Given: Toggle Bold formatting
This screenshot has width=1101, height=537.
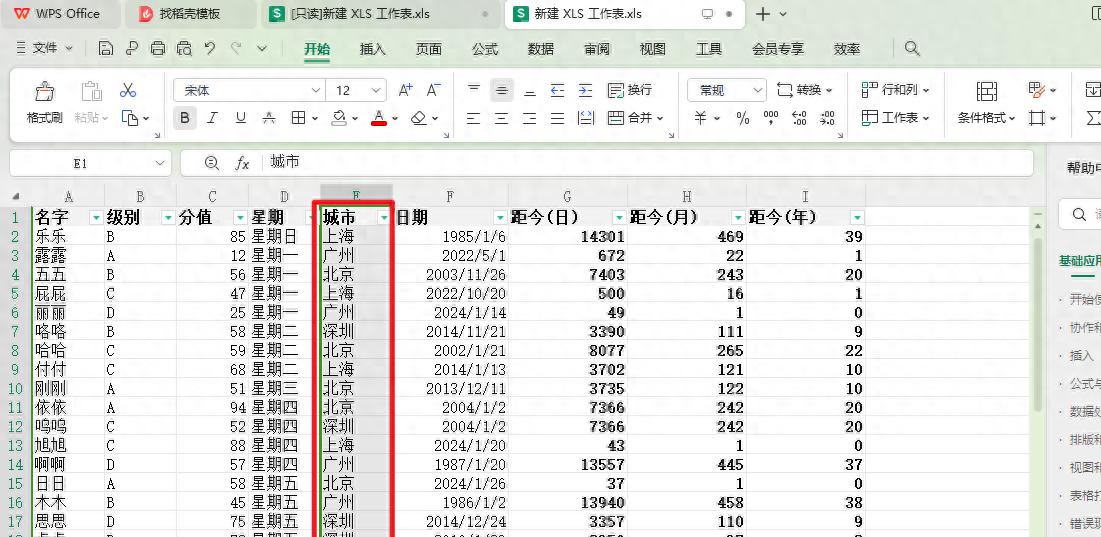Looking at the screenshot, I should point(185,118).
